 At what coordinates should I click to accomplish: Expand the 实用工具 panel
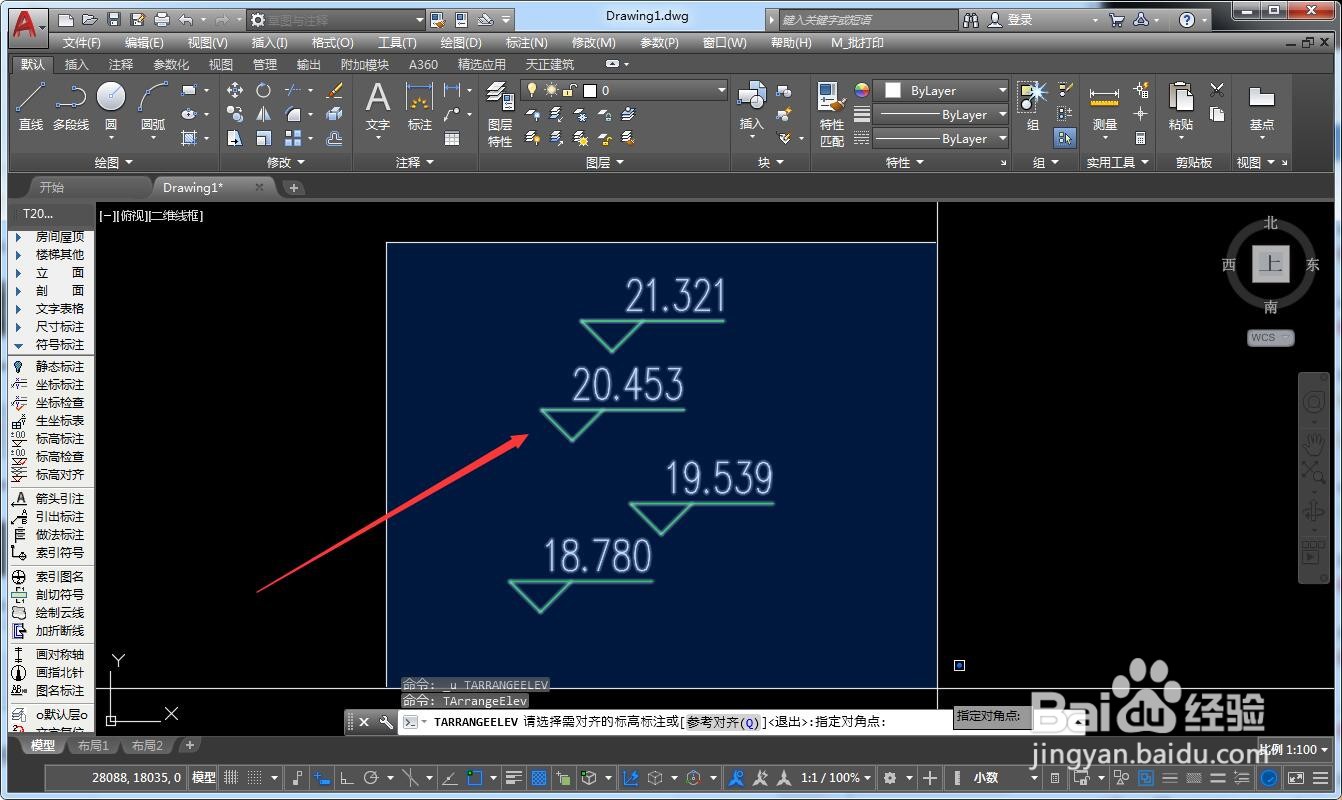click(1118, 162)
